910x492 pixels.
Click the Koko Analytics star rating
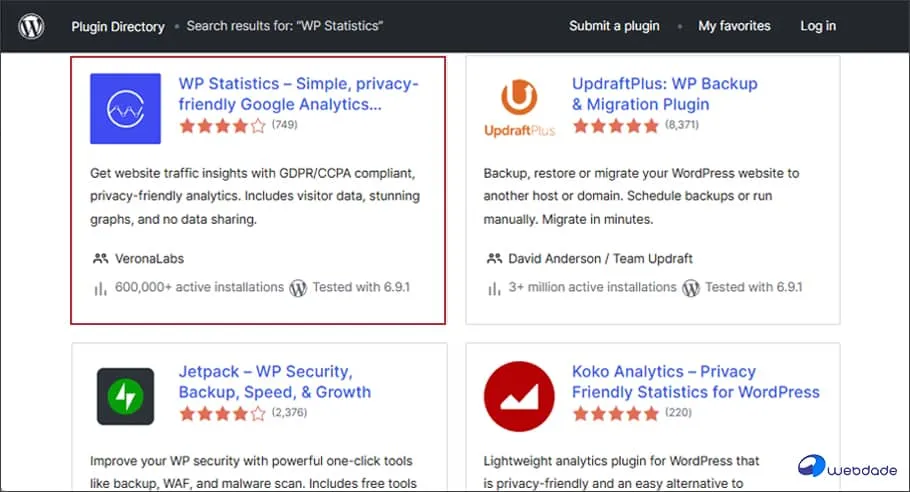click(x=616, y=413)
